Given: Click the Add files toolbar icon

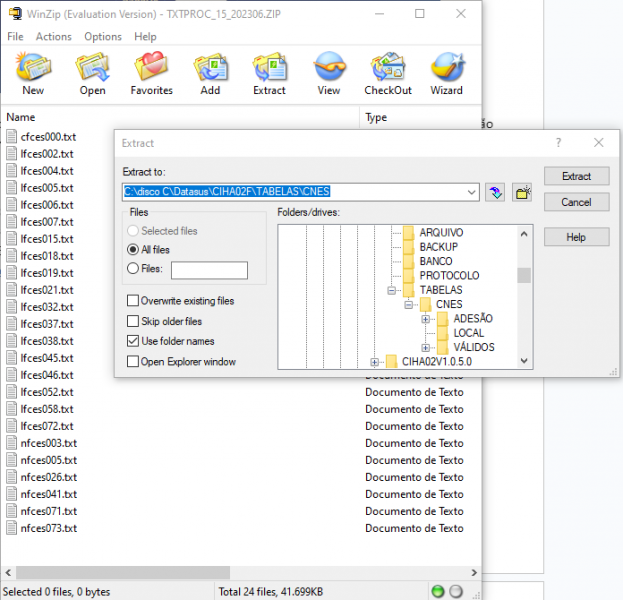Looking at the screenshot, I should click(x=210, y=73).
